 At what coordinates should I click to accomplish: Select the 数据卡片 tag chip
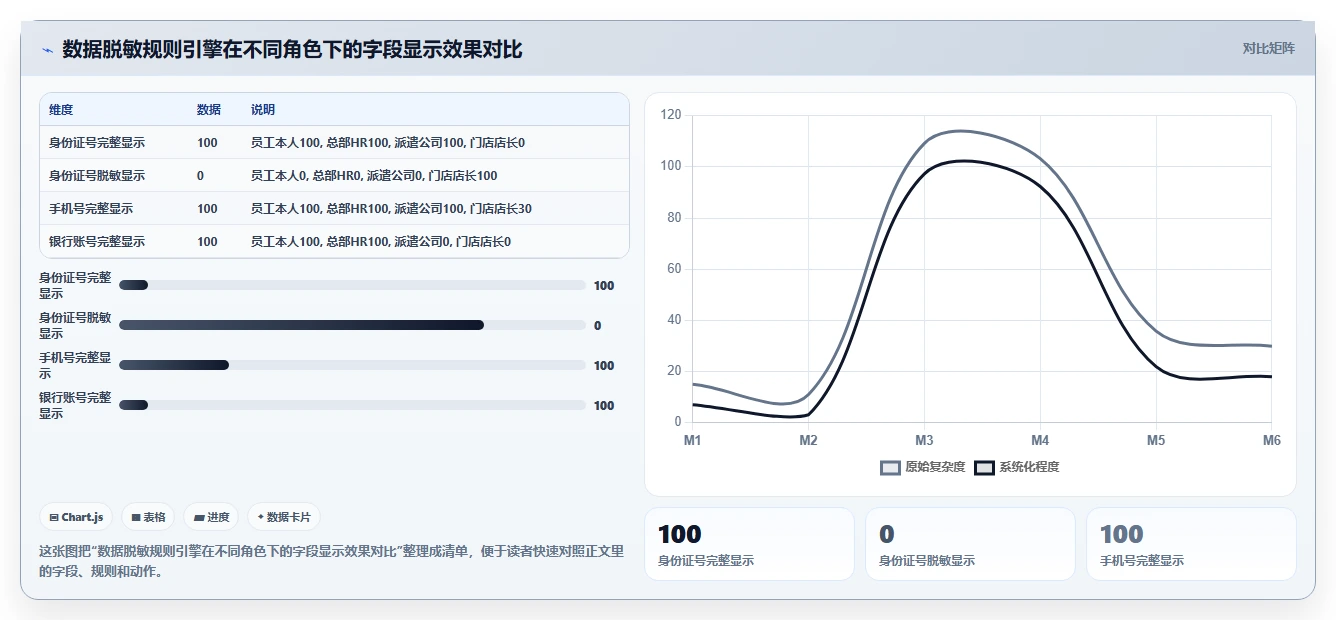[284, 517]
